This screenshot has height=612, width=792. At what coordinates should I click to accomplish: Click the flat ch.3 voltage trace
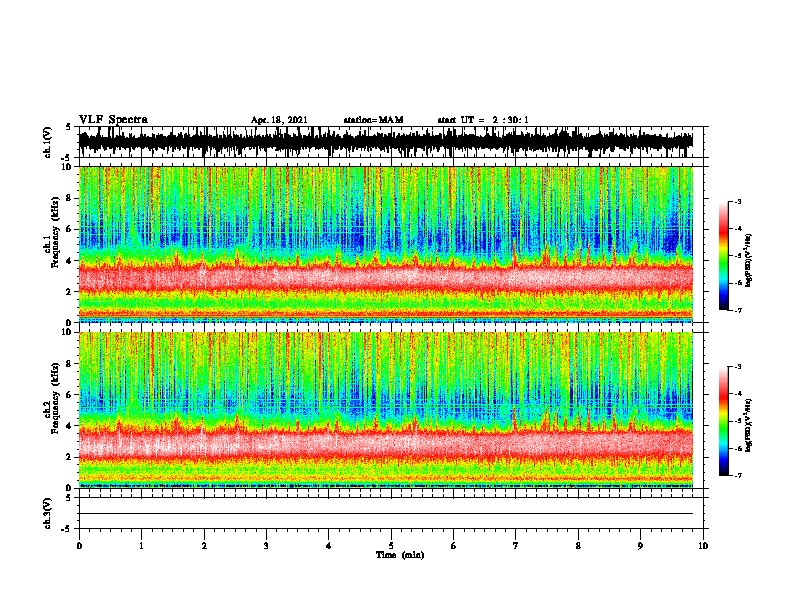pyautogui.click(x=386, y=514)
